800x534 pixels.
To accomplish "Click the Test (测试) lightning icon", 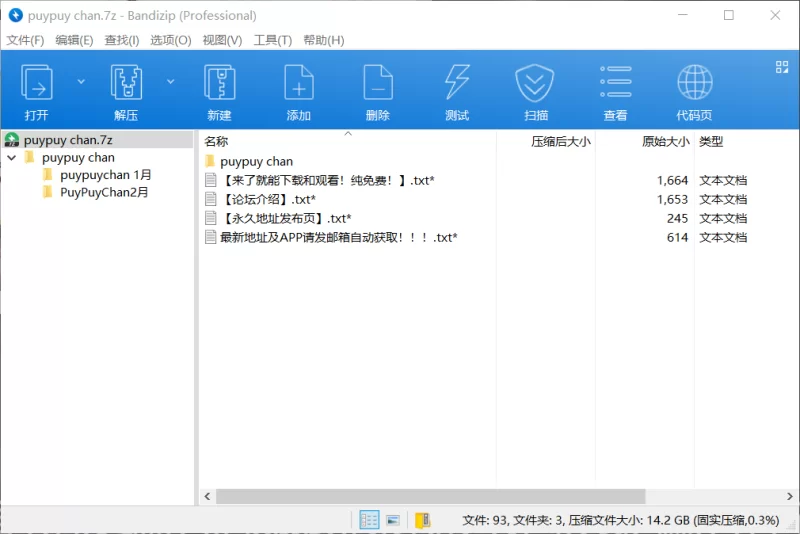I will (457, 82).
